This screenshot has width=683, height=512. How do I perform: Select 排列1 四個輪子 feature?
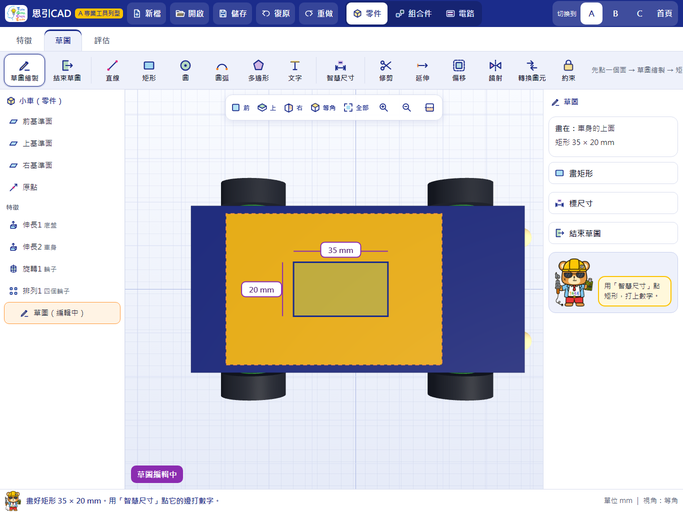click(x=62, y=291)
